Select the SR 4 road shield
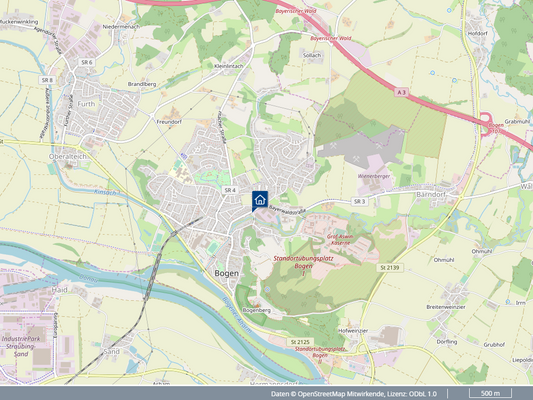This screenshot has height=400, width=533. [230, 190]
